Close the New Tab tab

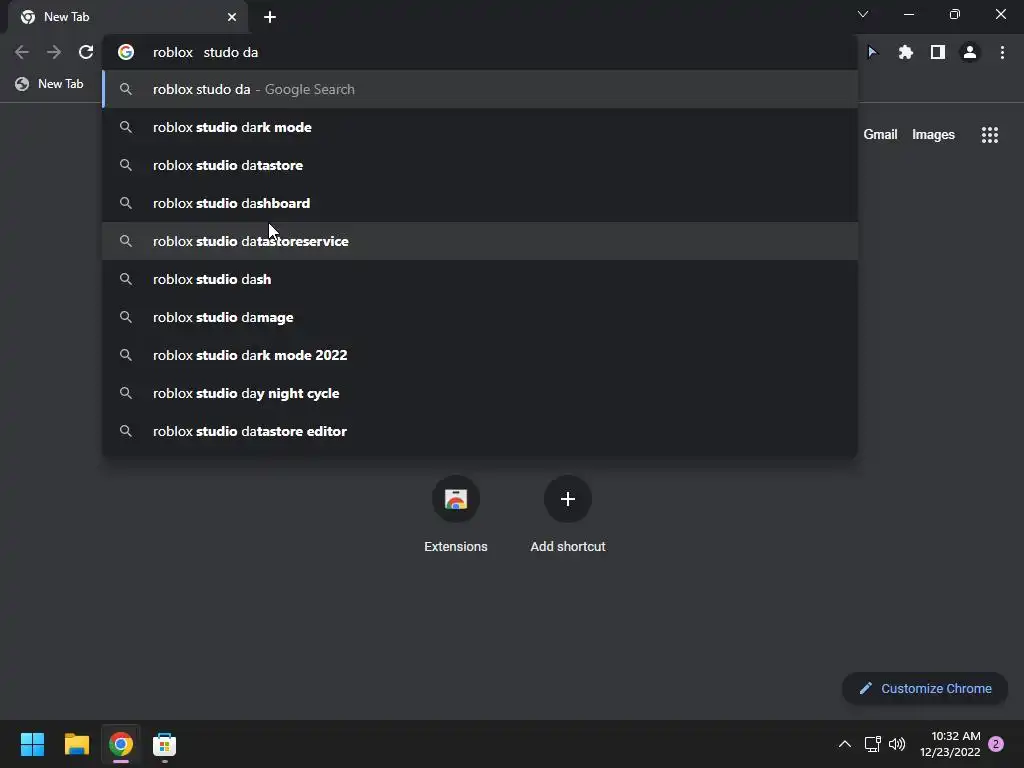point(232,17)
